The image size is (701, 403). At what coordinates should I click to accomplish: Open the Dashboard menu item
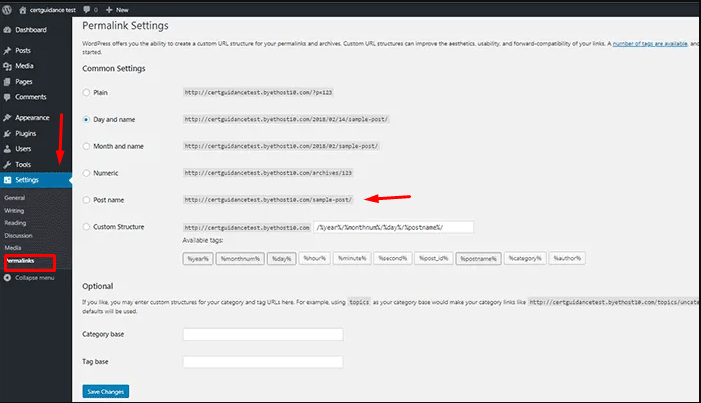point(31,30)
